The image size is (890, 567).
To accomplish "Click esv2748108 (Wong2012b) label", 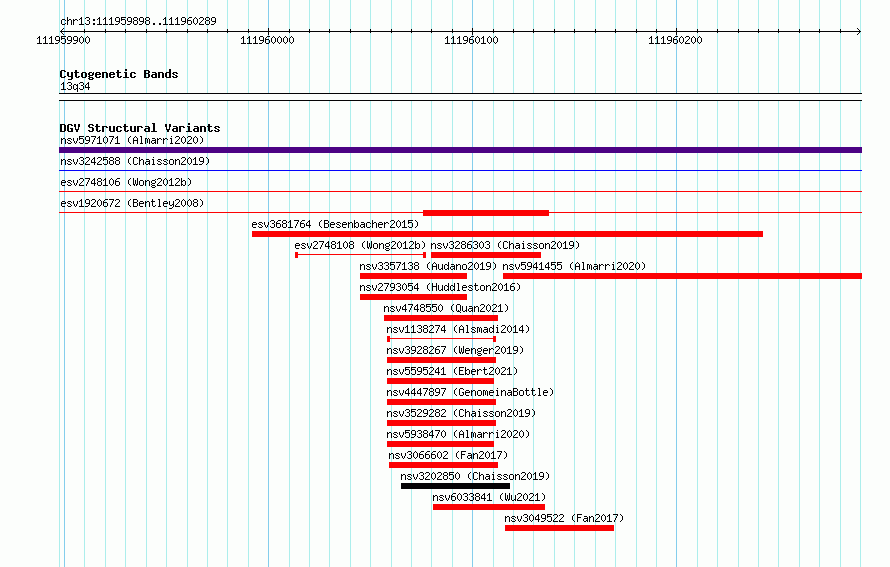I will tap(360, 245).
